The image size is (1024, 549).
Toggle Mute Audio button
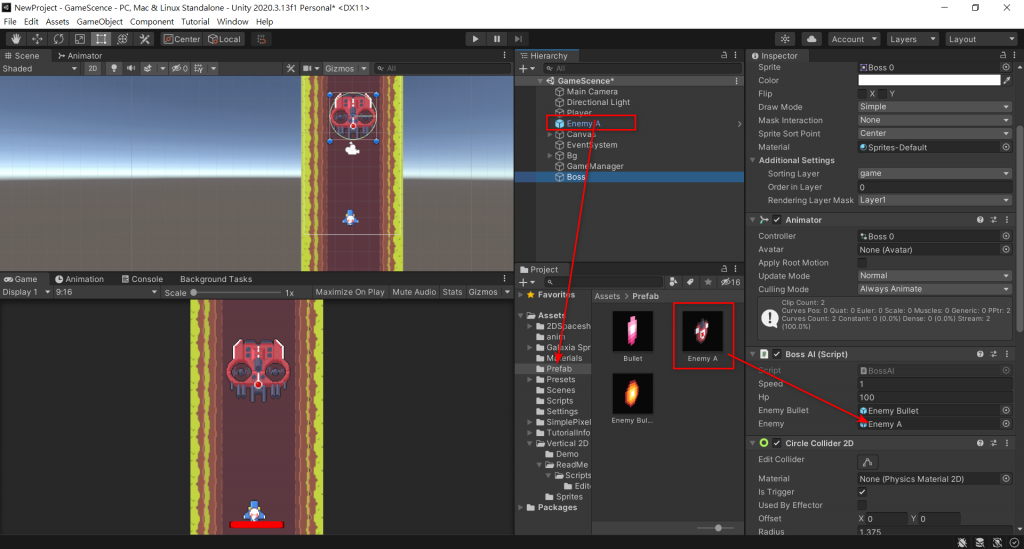414,292
